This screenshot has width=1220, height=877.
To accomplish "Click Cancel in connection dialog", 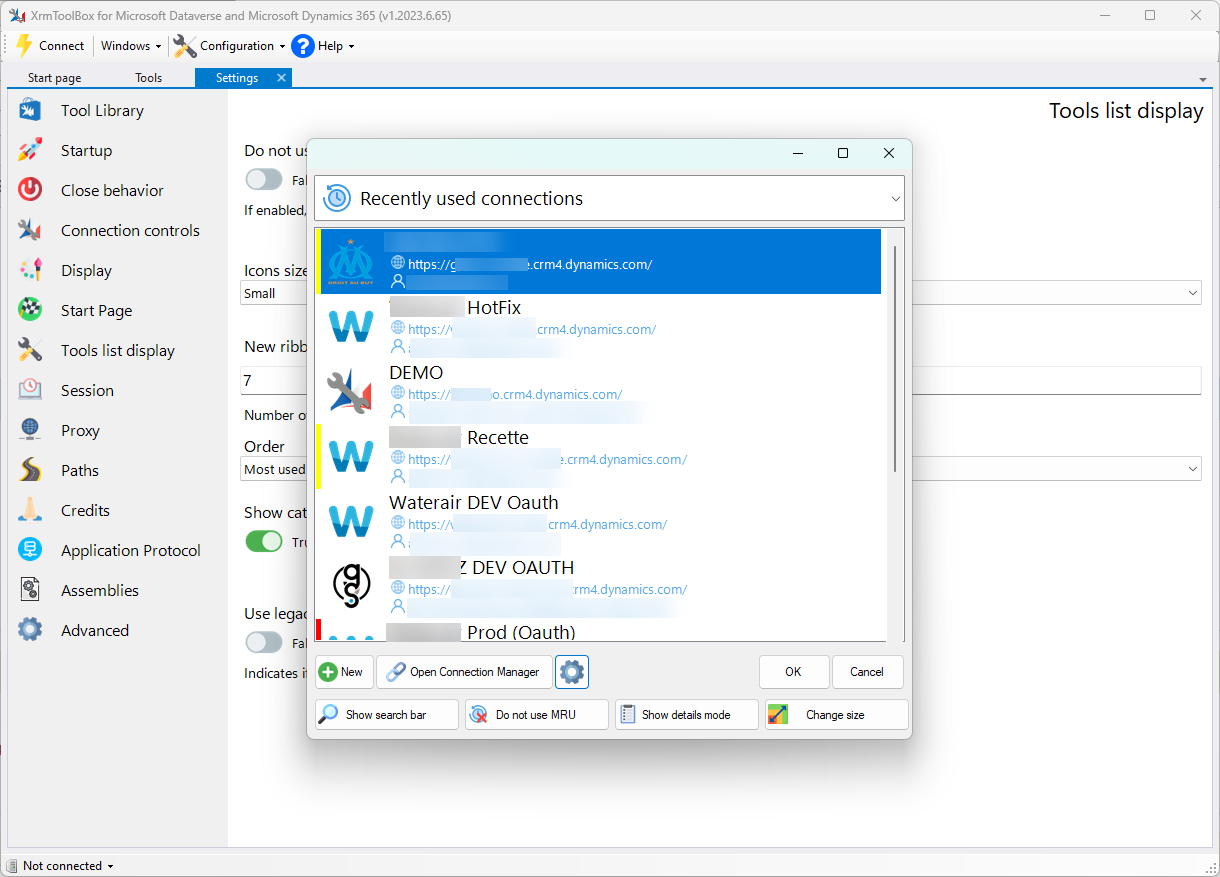I will [x=867, y=672].
